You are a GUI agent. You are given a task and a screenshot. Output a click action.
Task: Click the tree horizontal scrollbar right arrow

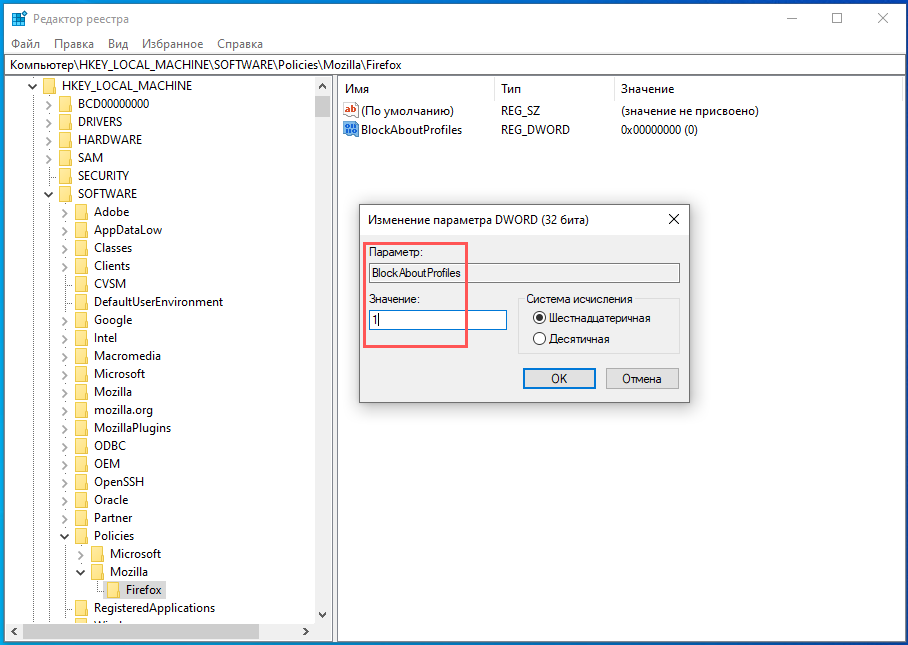[306, 632]
